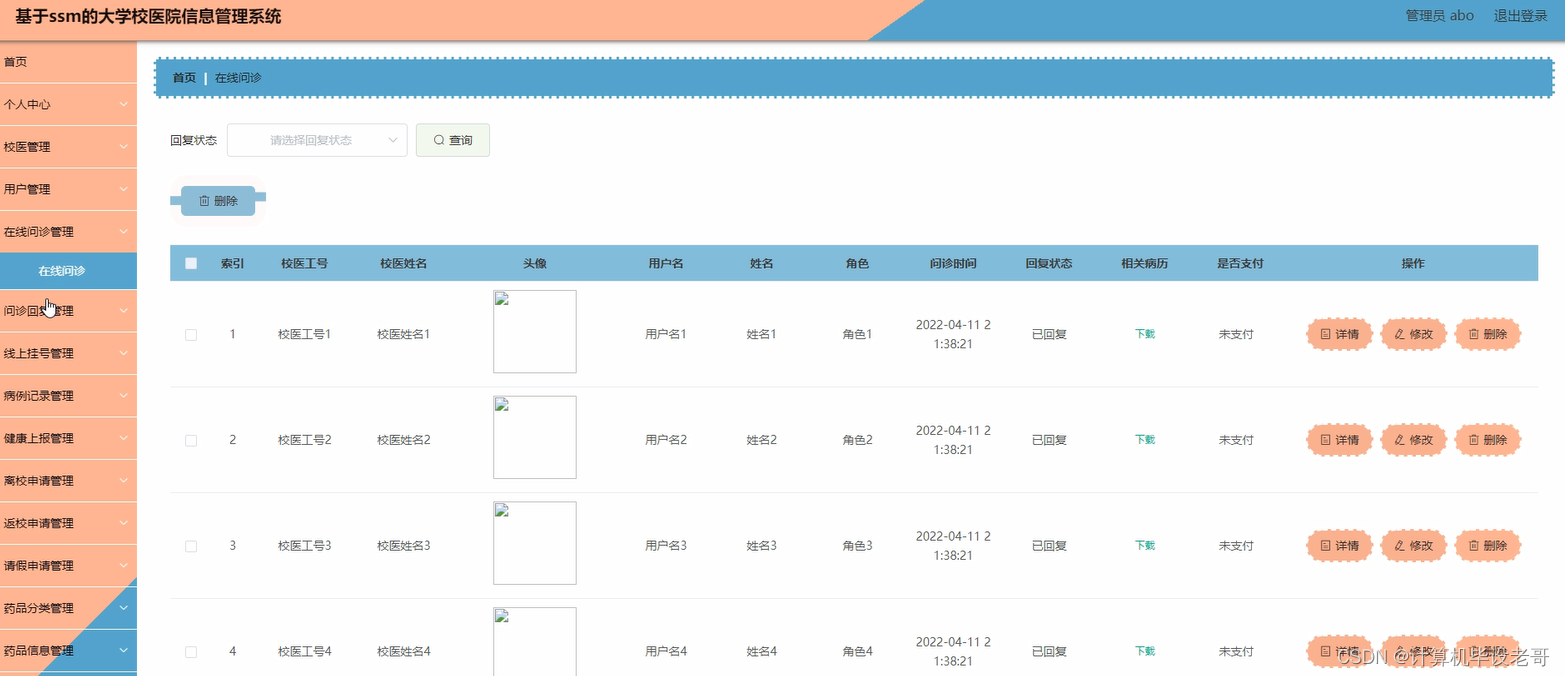1565x676 pixels.
Task: Check the checkbox for row 2
Action: coord(191,440)
